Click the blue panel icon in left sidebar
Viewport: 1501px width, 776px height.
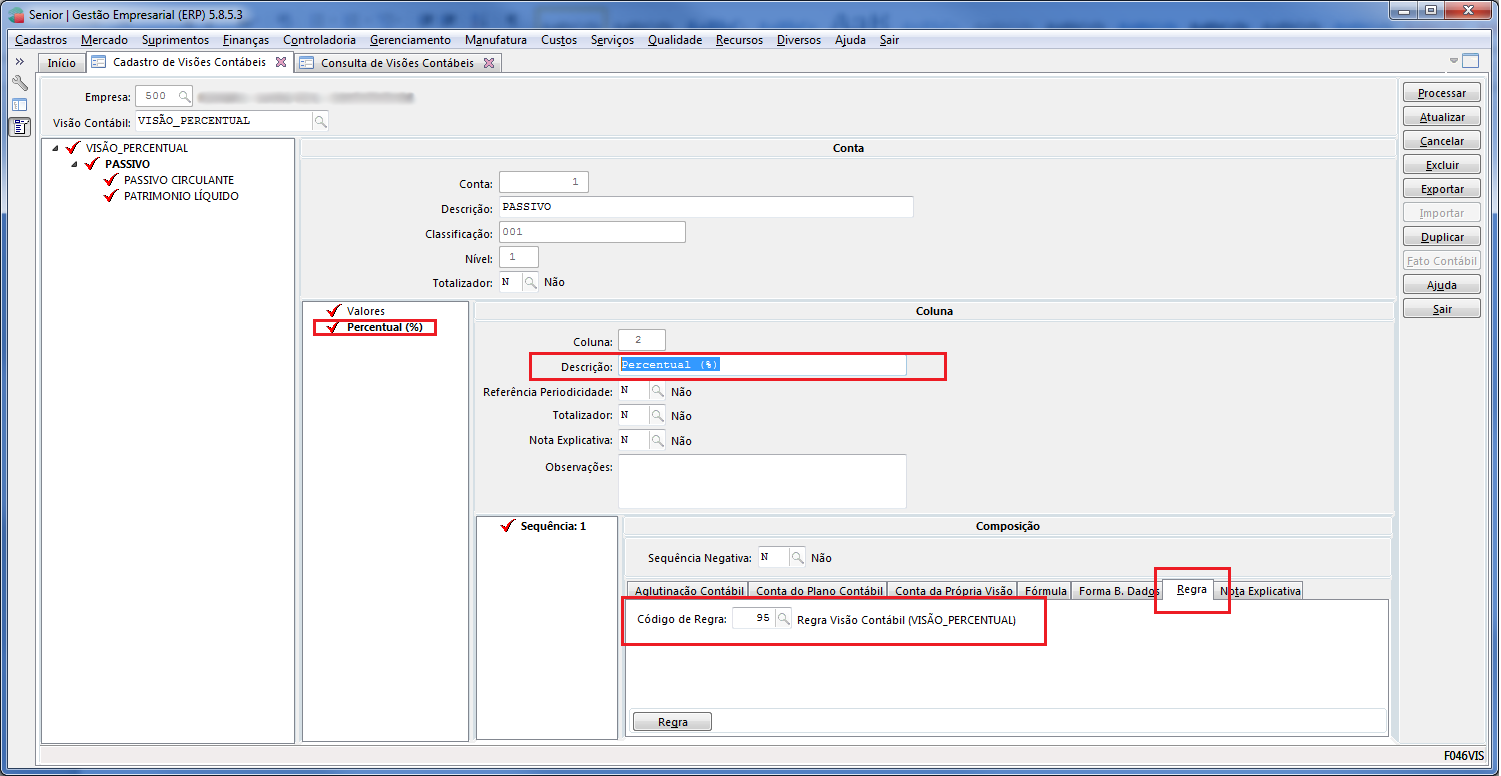19,104
